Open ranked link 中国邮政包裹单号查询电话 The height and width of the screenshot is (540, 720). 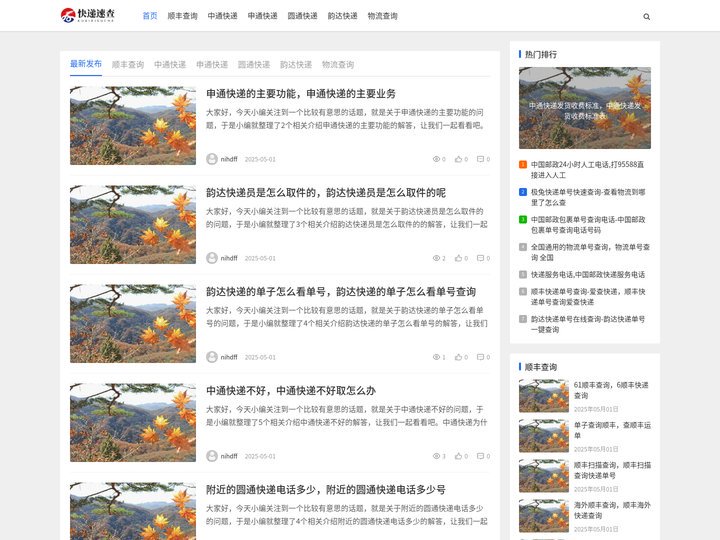[588, 225]
